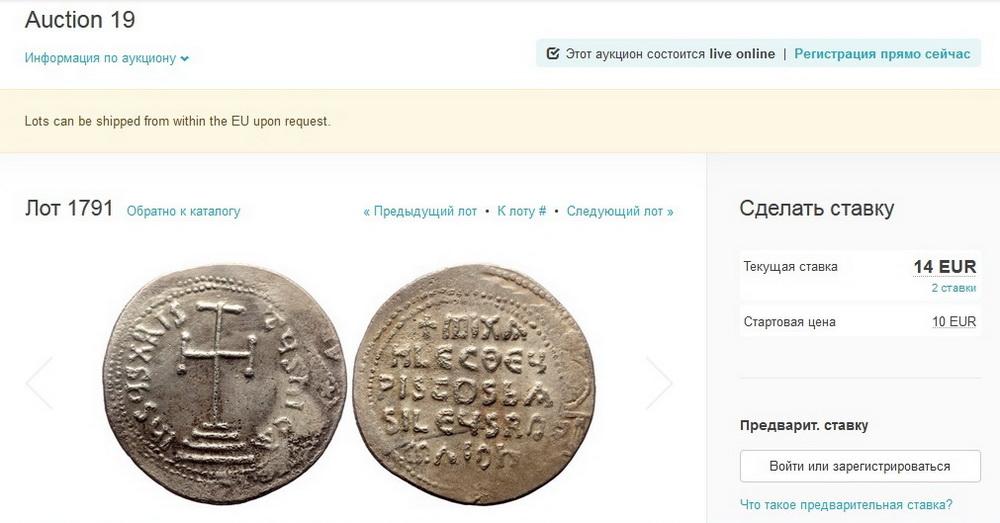Click the live online checkmark icon
Screen dimensions: 1000x523
[553, 54]
